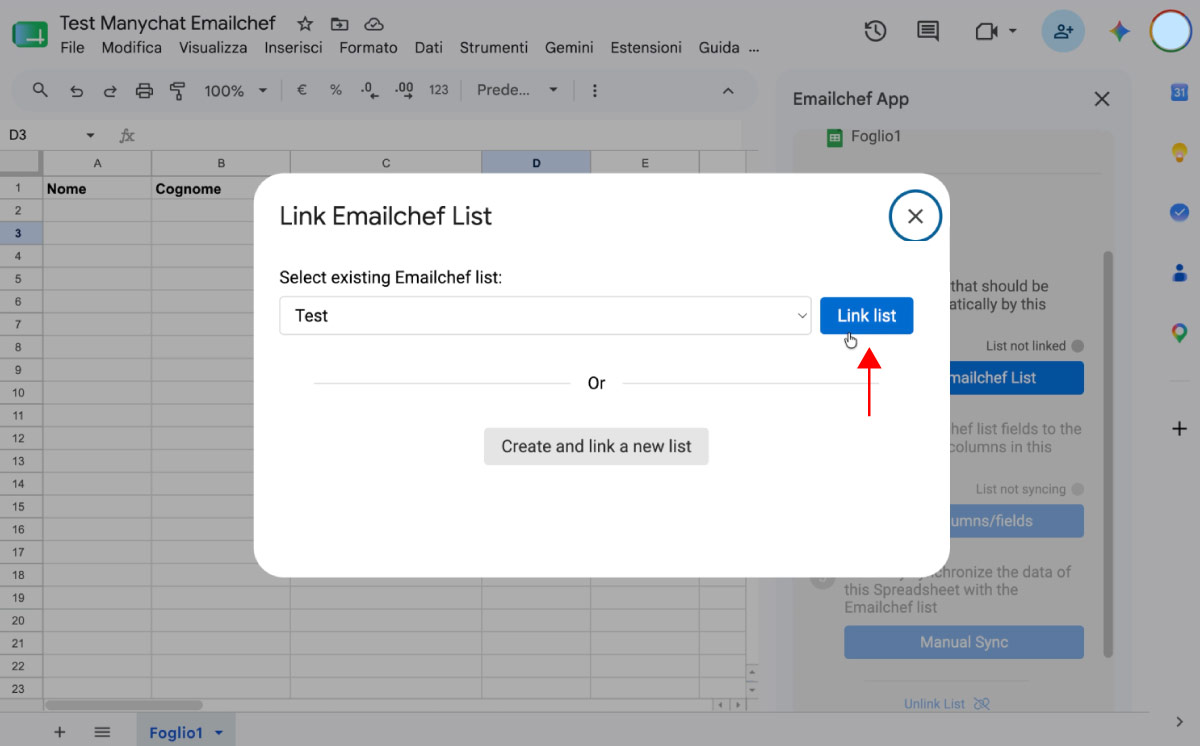Open the Google account avatar

pos(1170,31)
